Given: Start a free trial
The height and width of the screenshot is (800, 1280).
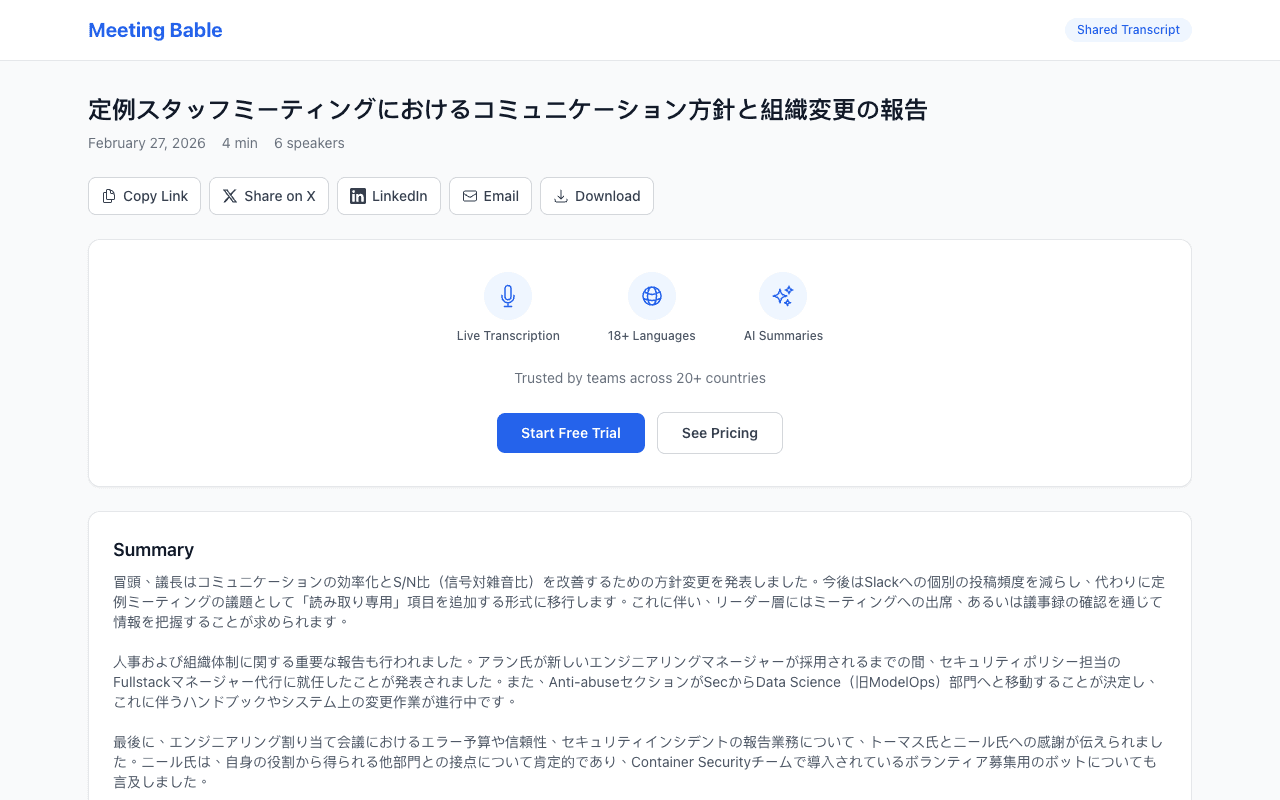Looking at the screenshot, I should click(x=571, y=433).
